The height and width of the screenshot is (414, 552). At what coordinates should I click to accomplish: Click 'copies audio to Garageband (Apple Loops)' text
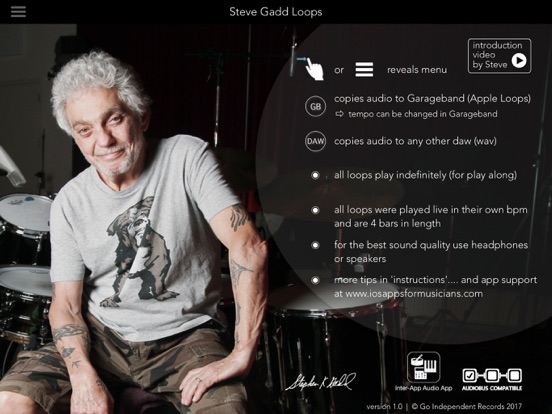coord(432,99)
